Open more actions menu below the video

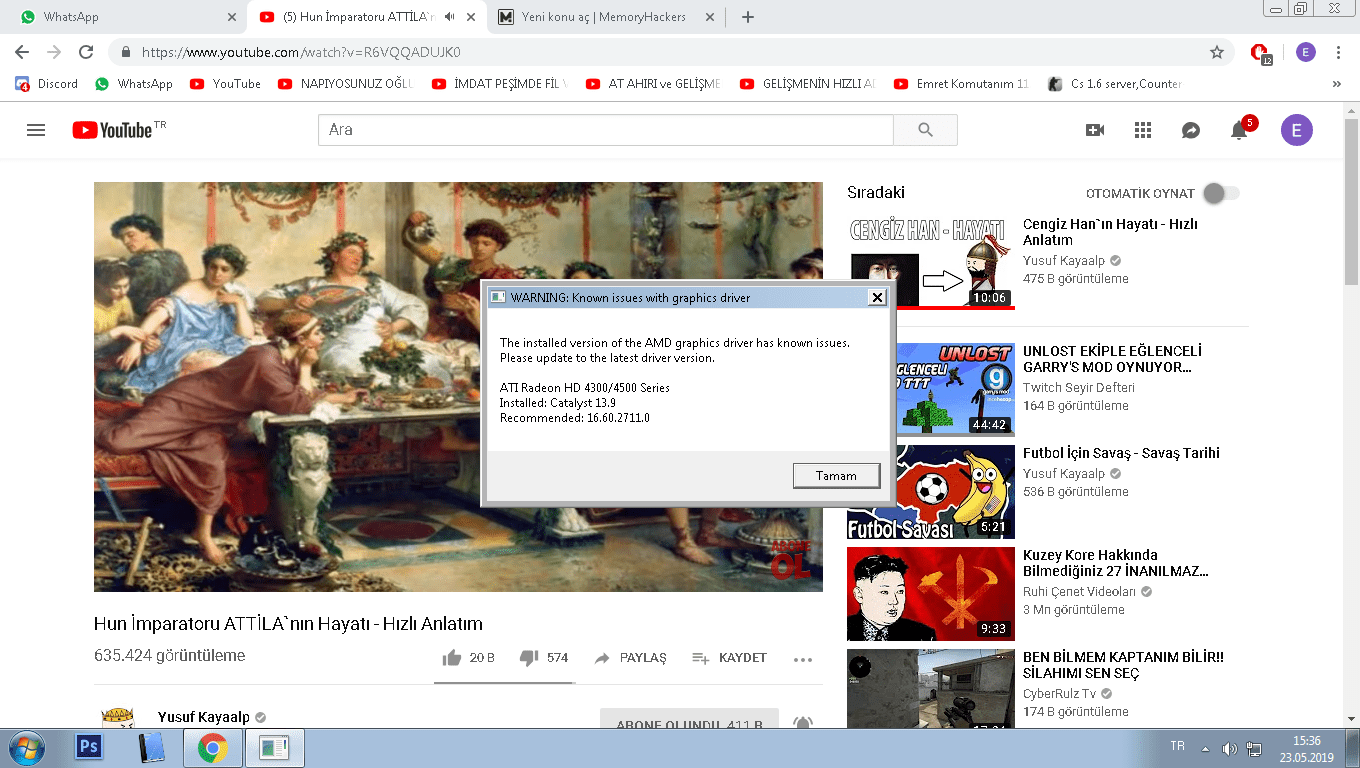(x=802, y=659)
